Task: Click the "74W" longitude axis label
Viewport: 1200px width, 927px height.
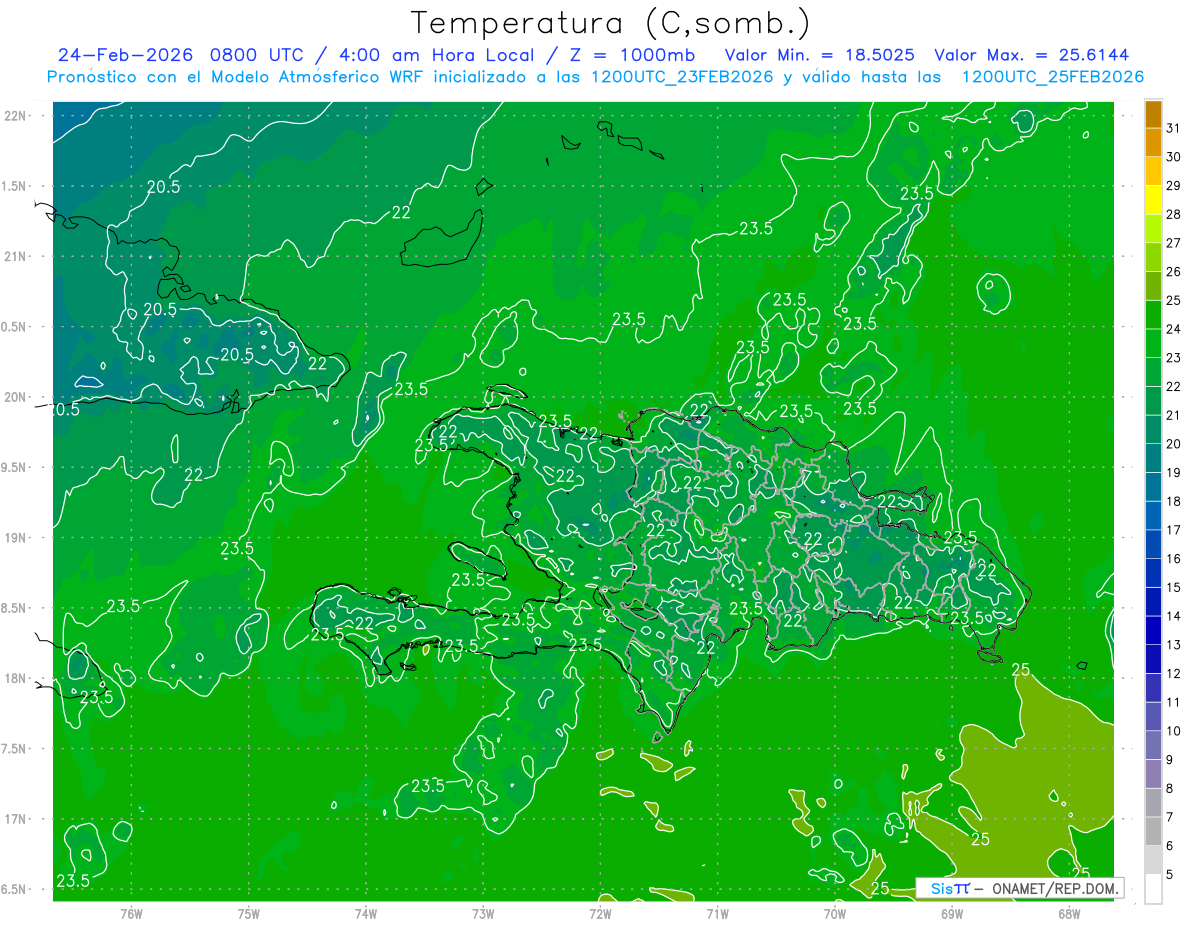Action: [x=366, y=913]
